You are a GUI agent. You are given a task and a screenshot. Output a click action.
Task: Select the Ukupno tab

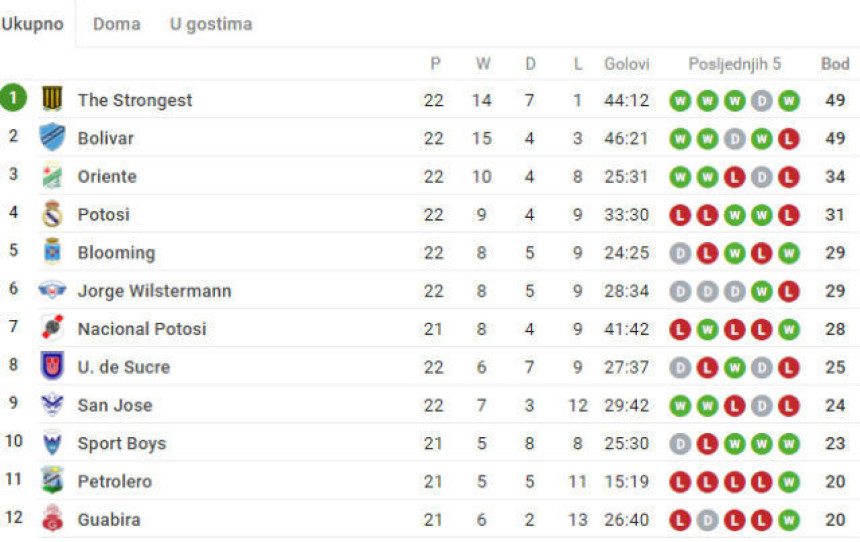pyautogui.click(x=33, y=24)
